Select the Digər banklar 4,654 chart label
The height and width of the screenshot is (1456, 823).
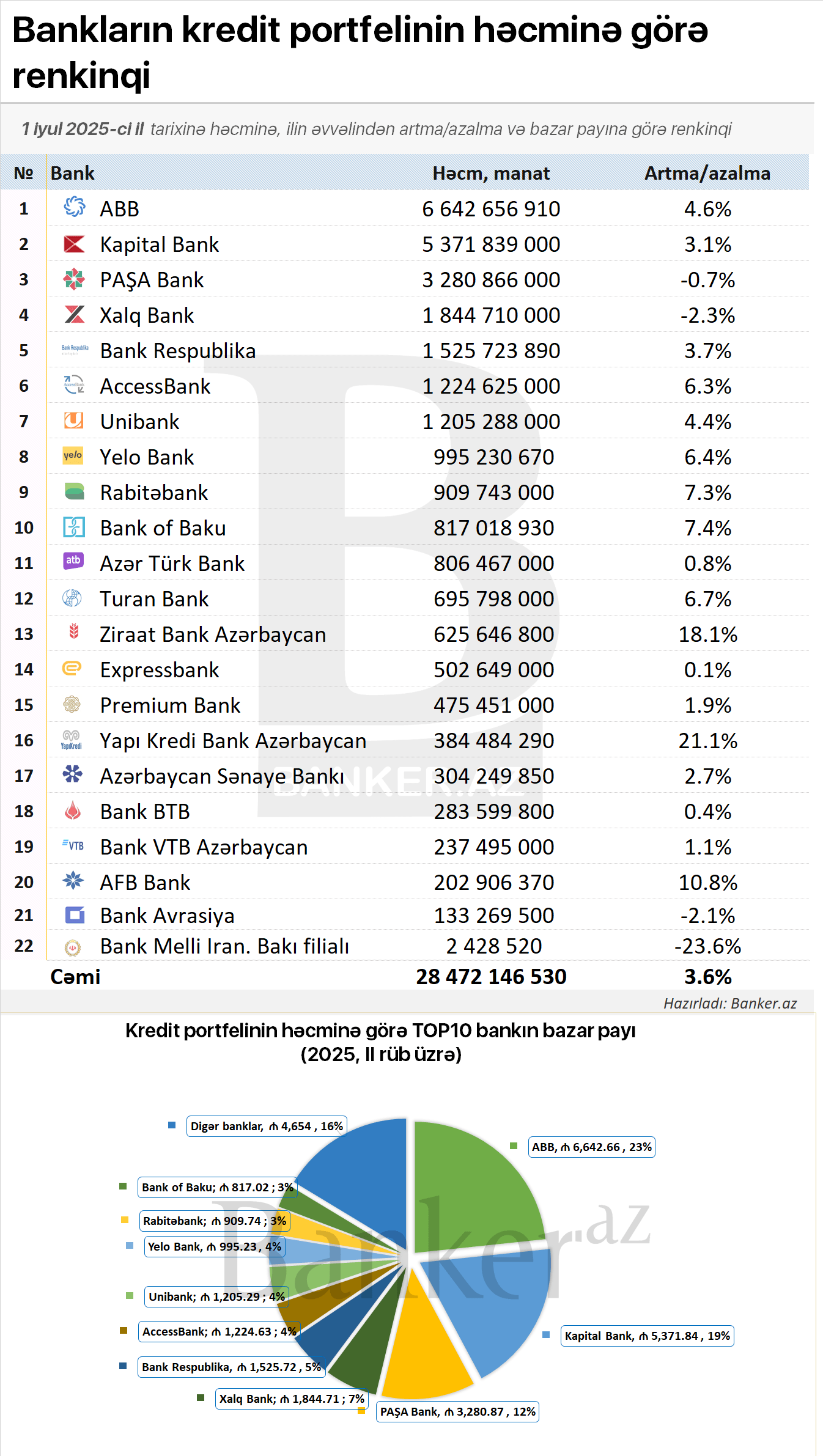(267, 1127)
